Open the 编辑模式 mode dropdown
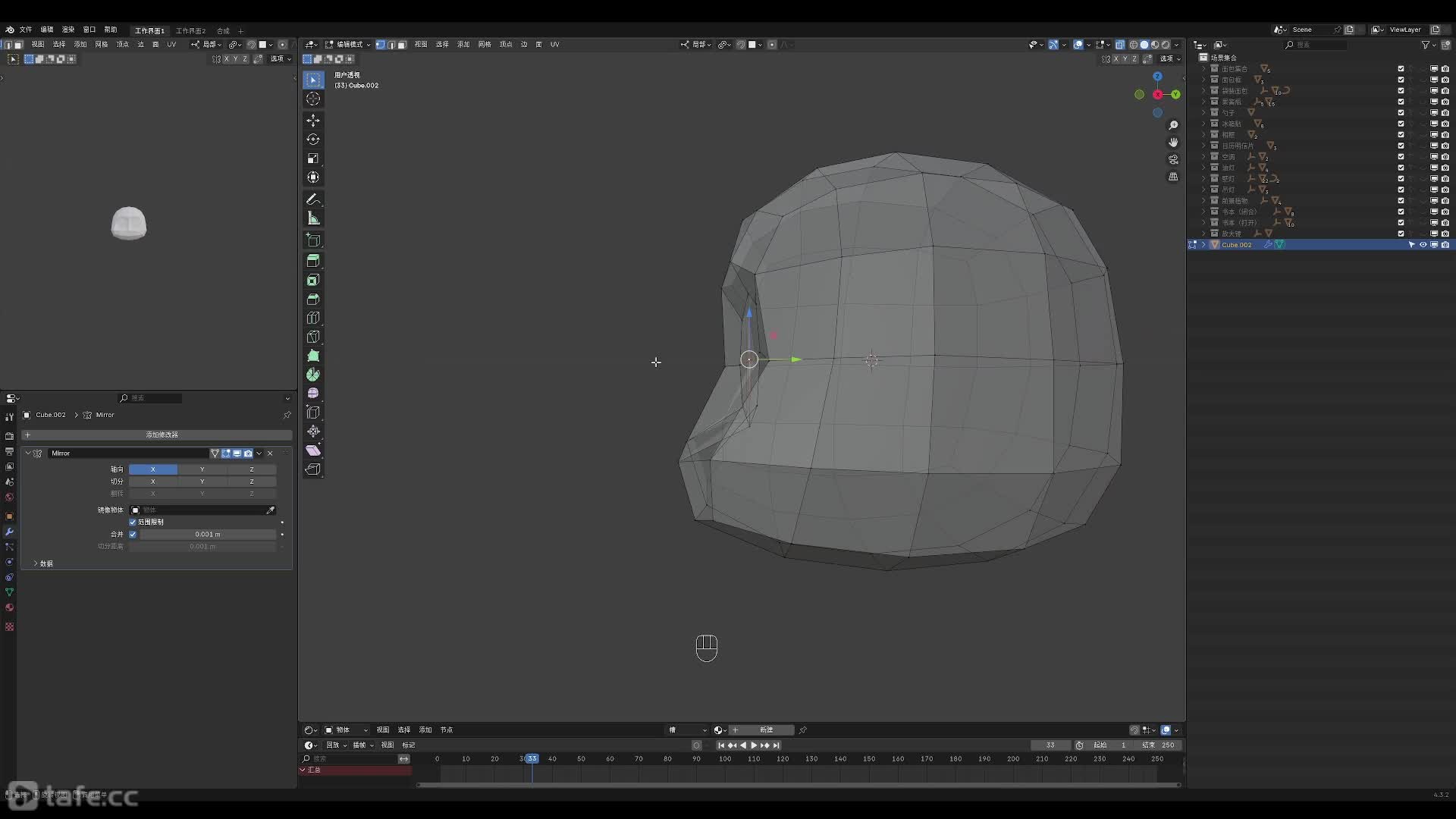This screenshot has height=819, width=1456. [349, 45]
